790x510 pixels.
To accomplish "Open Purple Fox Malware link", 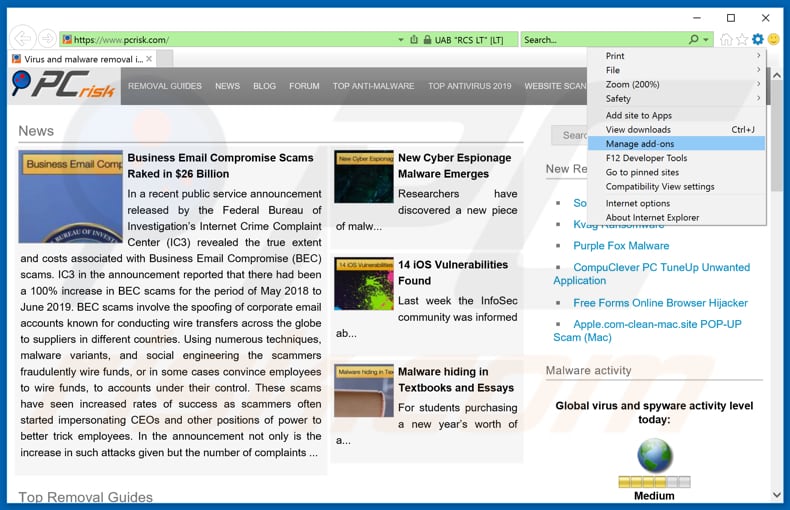I will tap(621, 245).
